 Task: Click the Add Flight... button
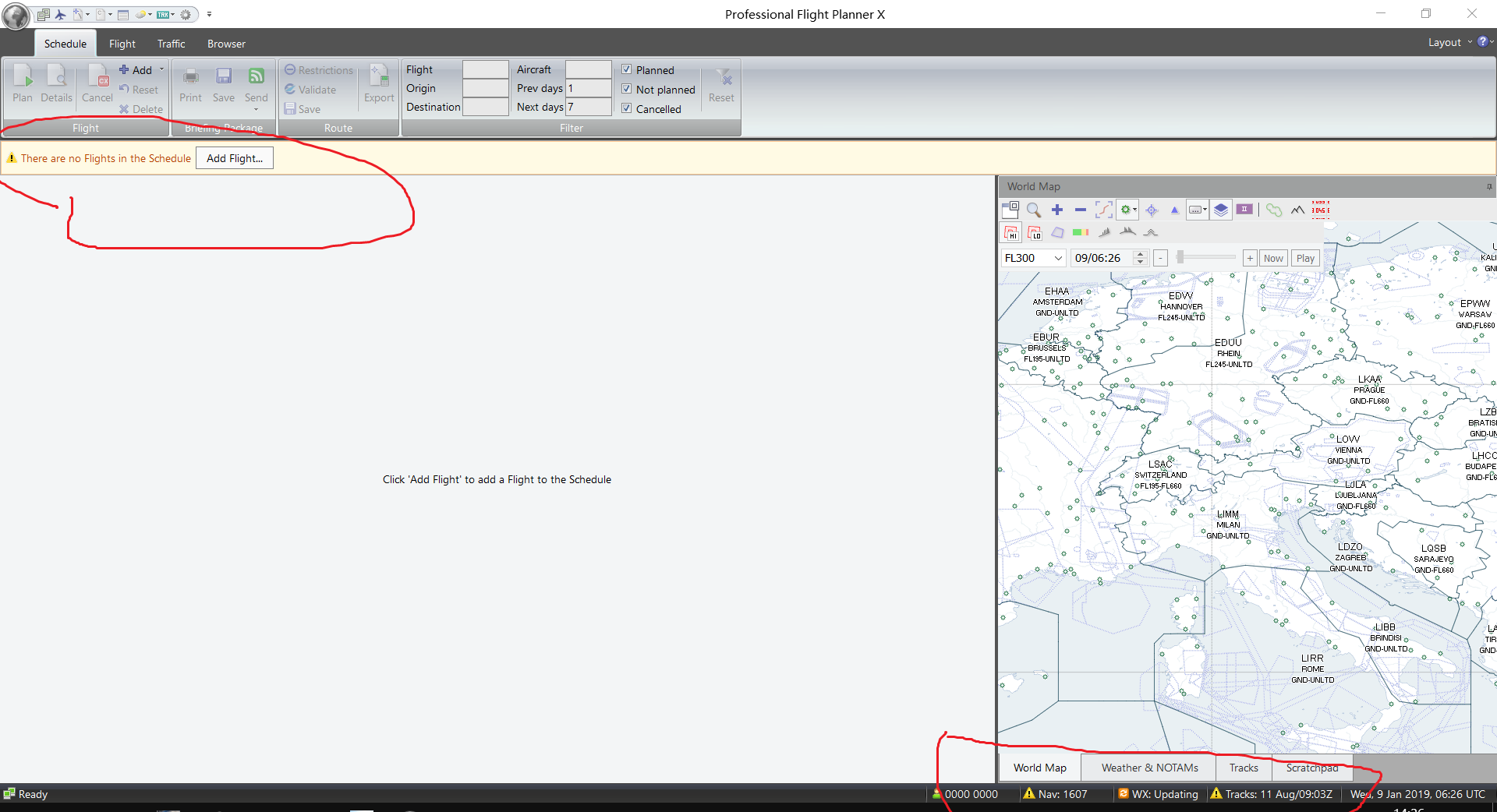point(234,158)
